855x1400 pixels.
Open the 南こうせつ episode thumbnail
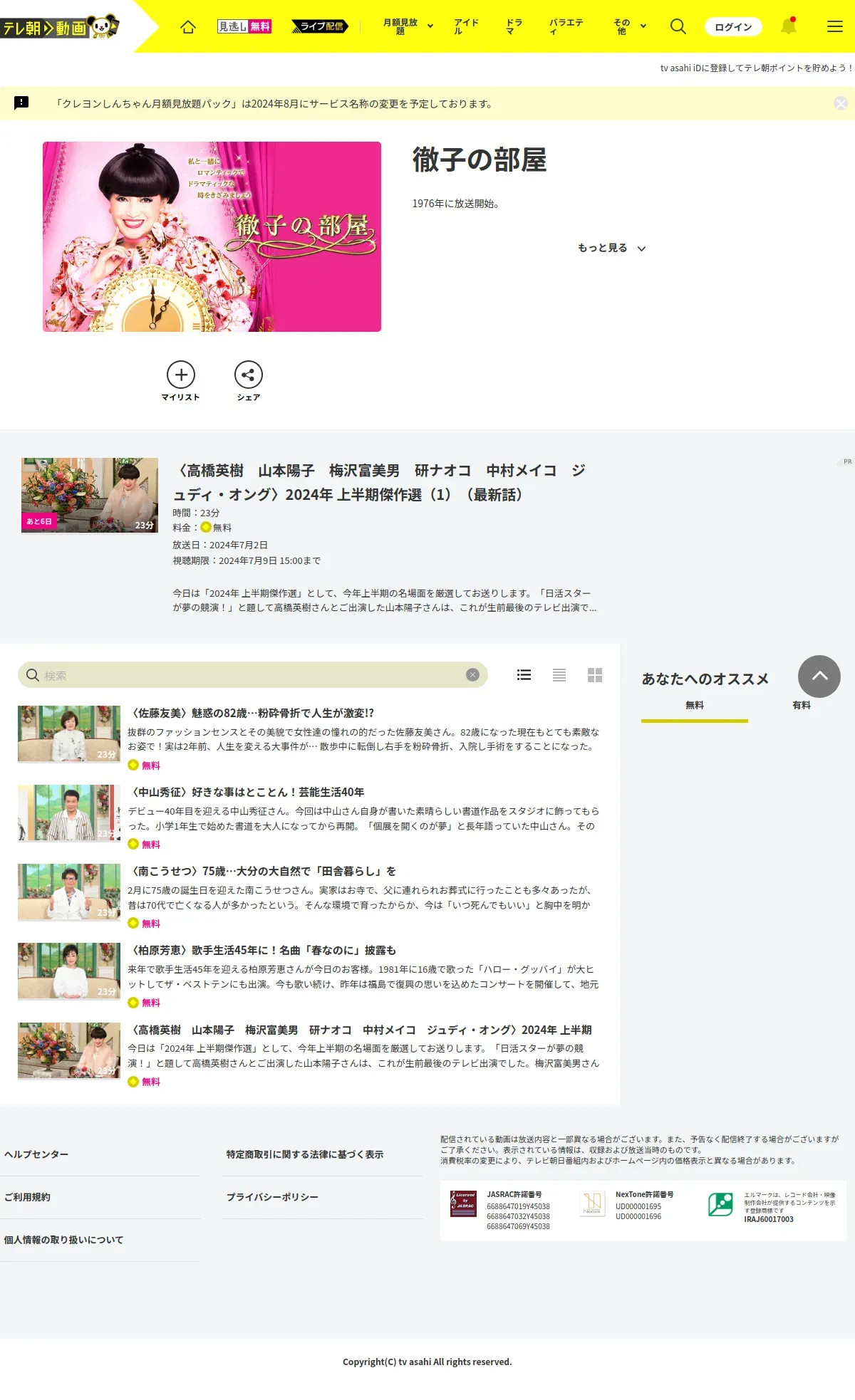pyautogui.click(x=69, y=892)
